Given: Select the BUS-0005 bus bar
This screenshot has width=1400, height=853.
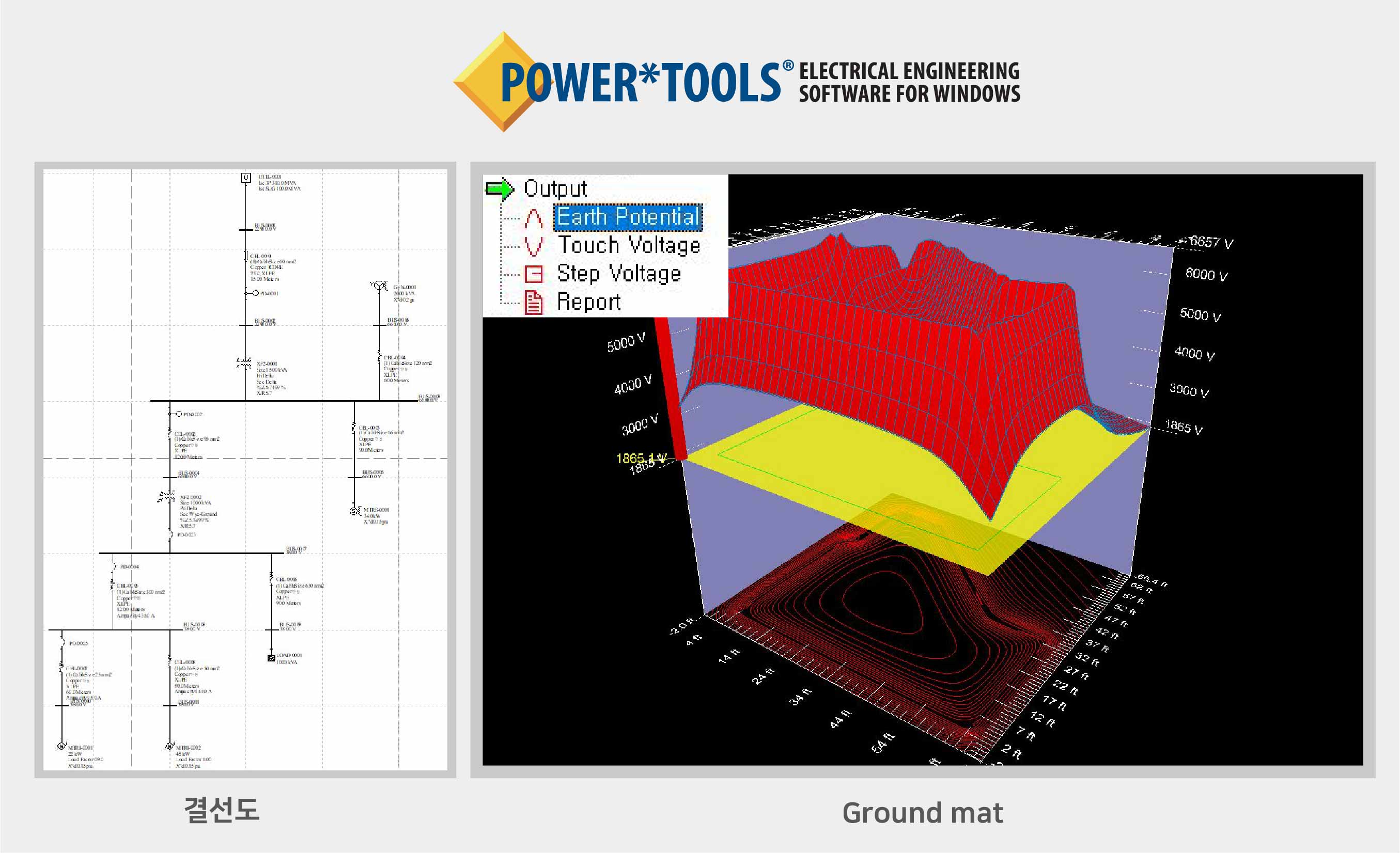Looking at the screenshot, I should point(354,478).
